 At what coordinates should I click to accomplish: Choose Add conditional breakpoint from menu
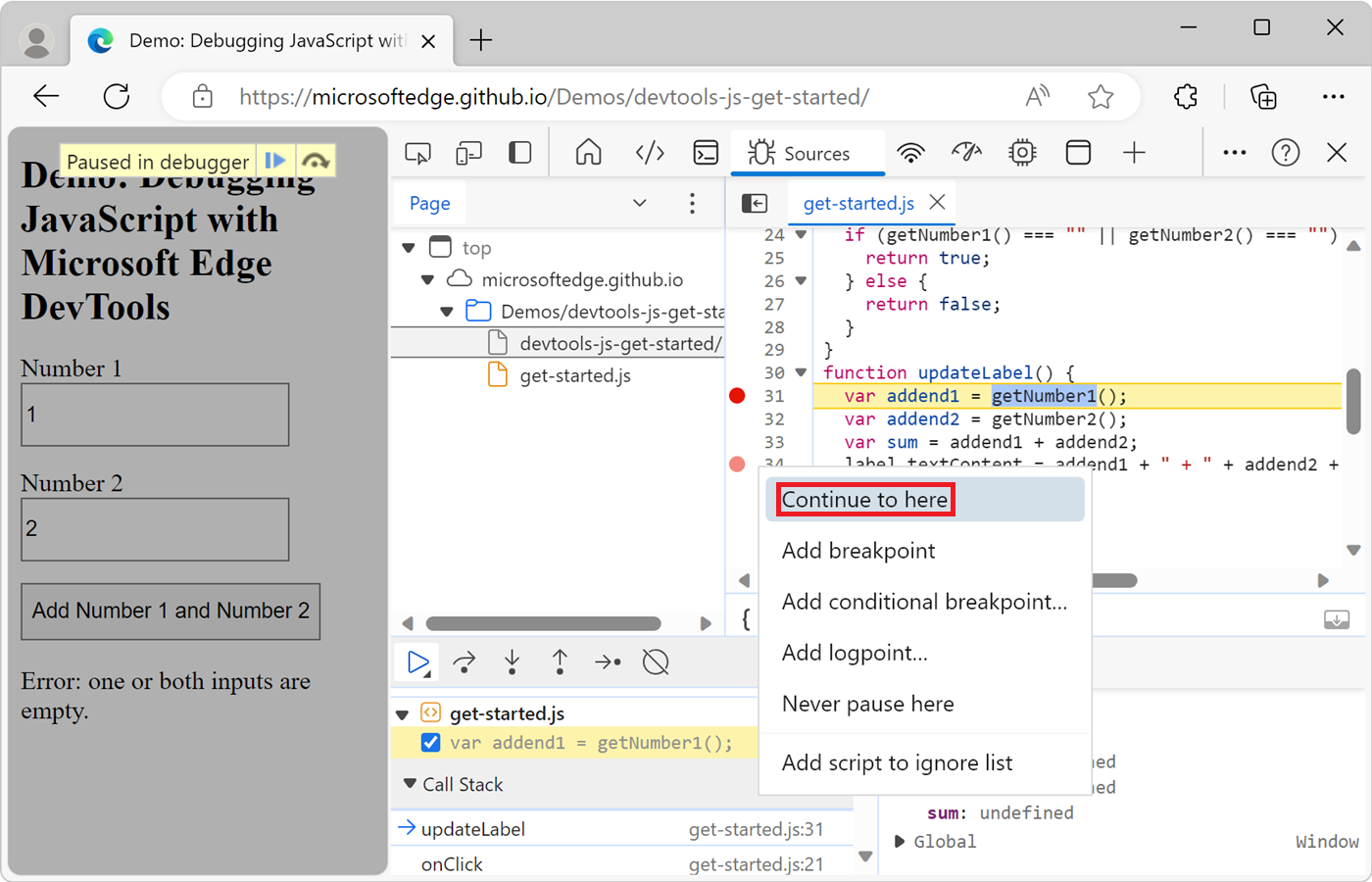(923, 602)
